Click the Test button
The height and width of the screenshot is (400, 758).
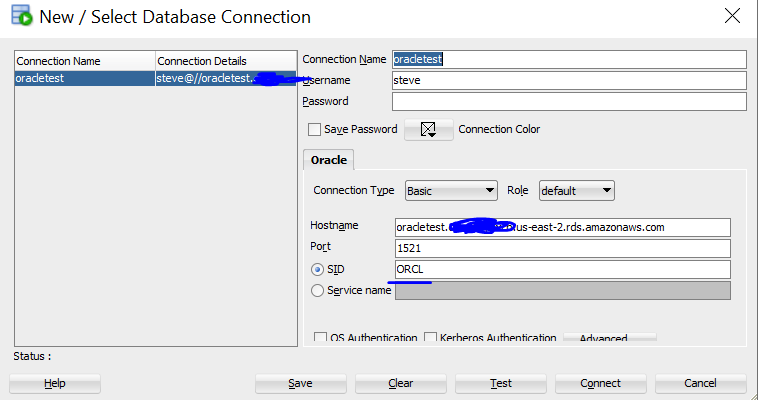(501, 384)
